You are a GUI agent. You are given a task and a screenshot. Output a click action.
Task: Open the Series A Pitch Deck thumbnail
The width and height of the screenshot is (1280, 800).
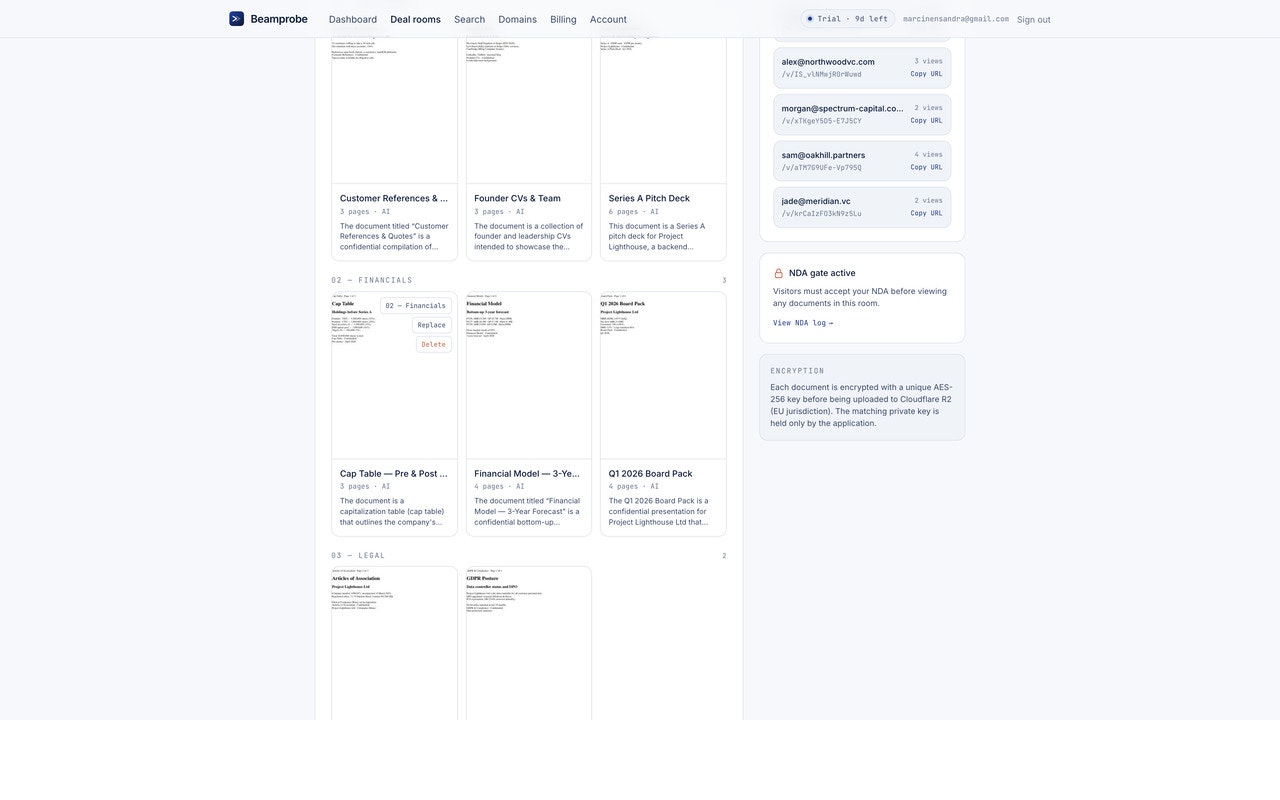[x=663, y=110]
